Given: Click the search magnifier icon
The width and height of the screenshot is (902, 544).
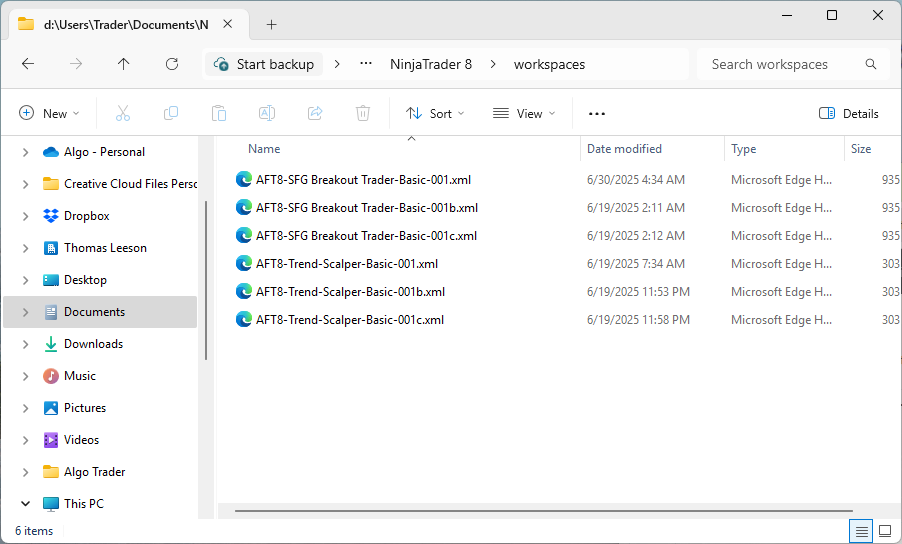Looking at the screenshot, I should (871, 64).
